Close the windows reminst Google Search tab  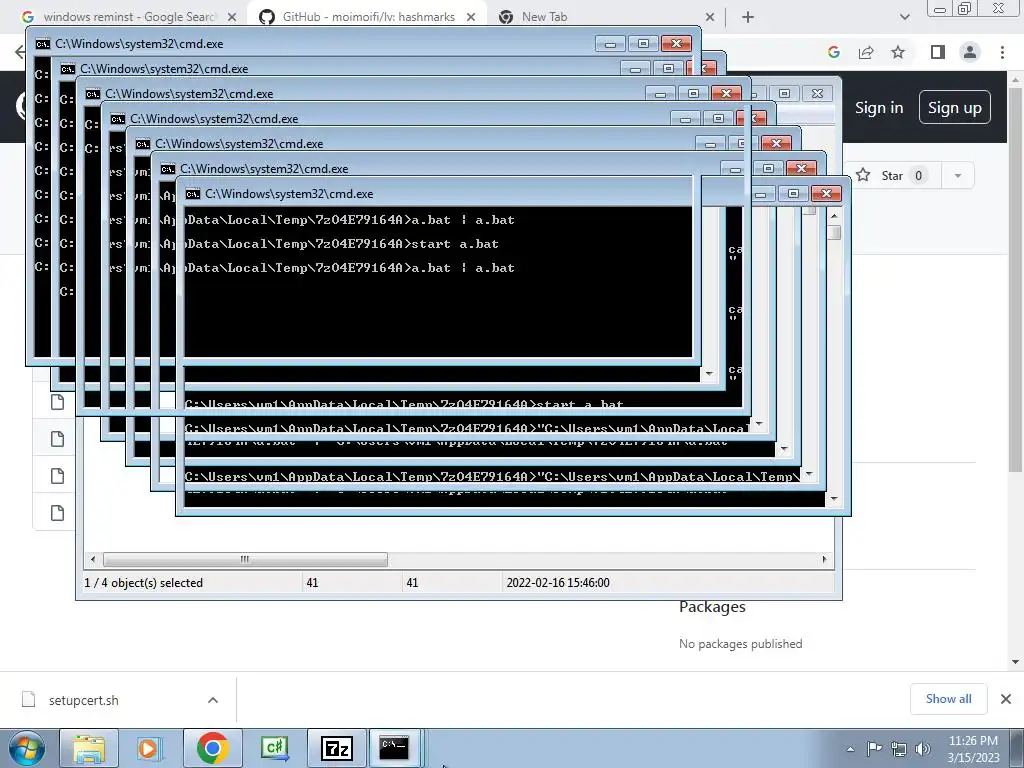click(232, 17)
